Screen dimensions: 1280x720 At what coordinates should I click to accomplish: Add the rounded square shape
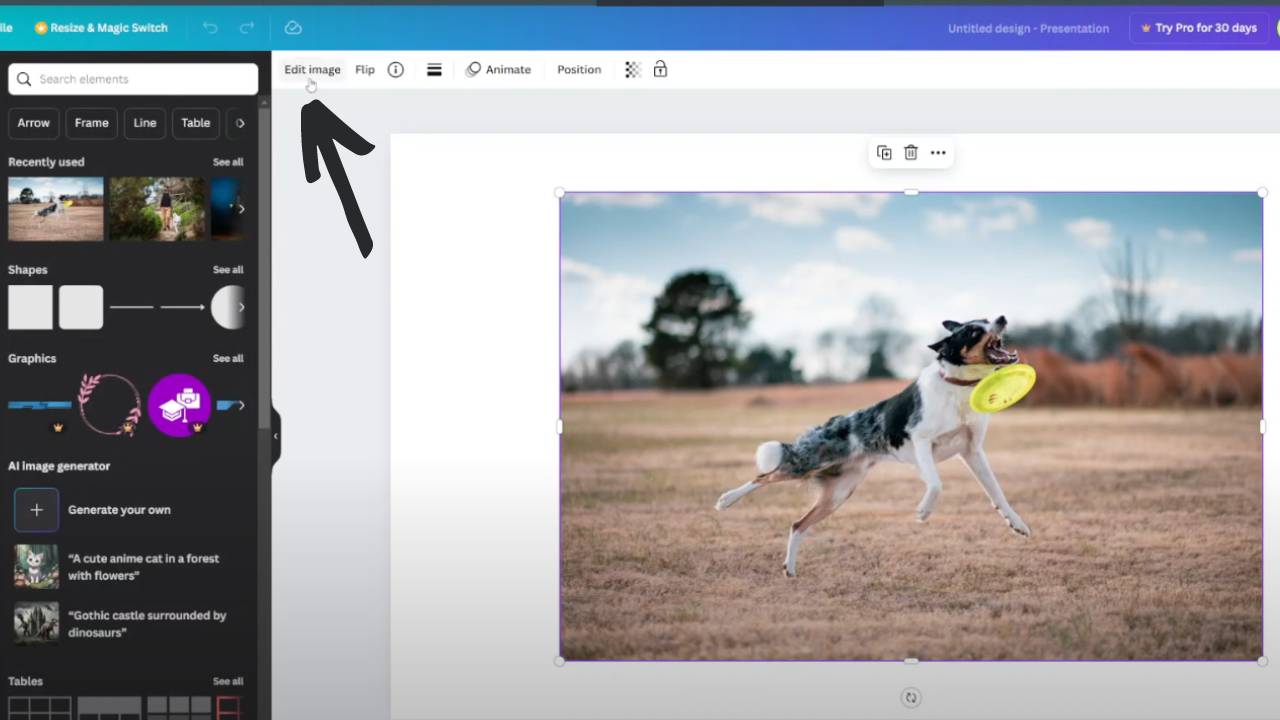coord(81,307)
